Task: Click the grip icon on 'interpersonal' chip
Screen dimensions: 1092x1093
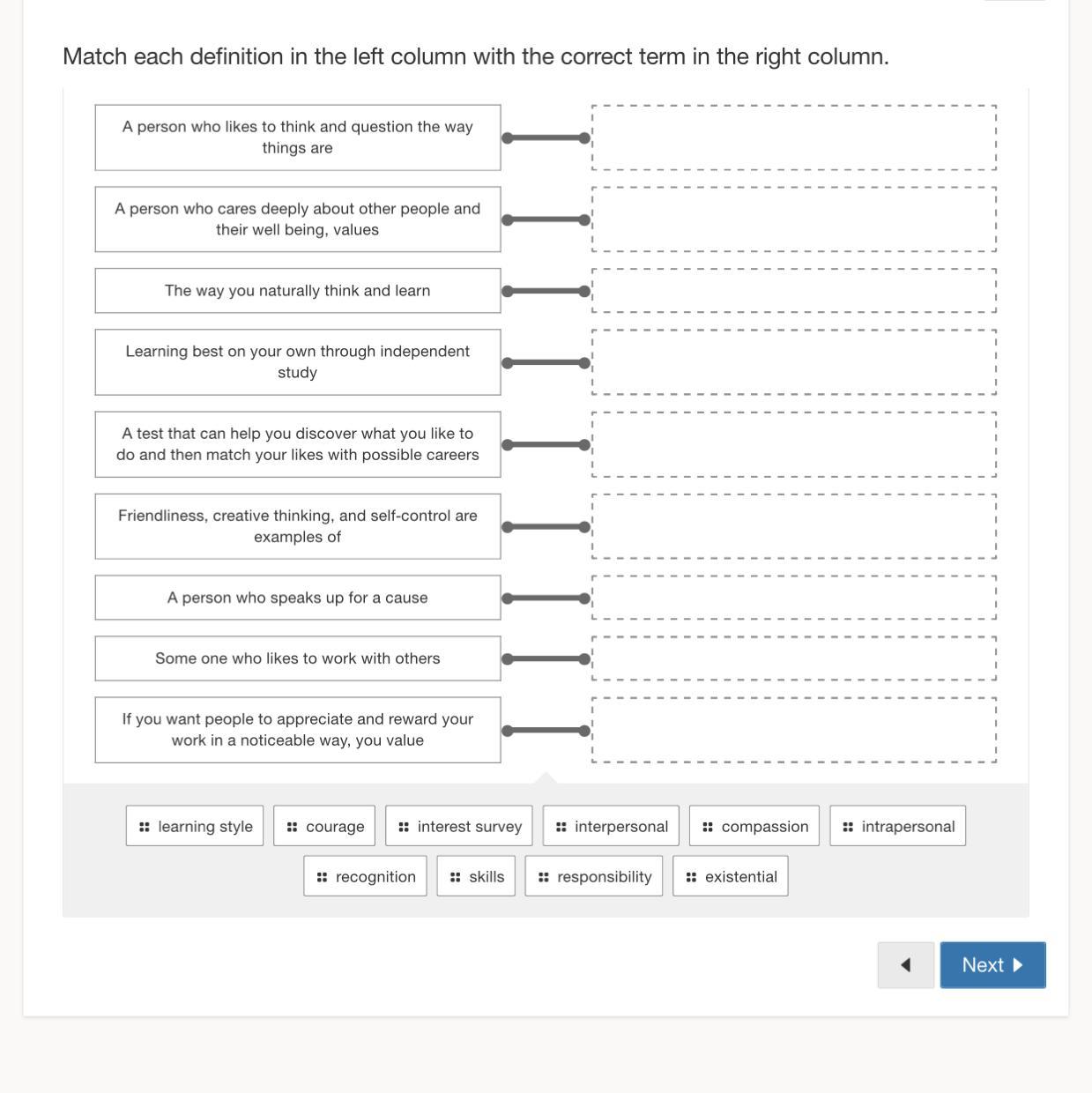Action: click(561, 827)
